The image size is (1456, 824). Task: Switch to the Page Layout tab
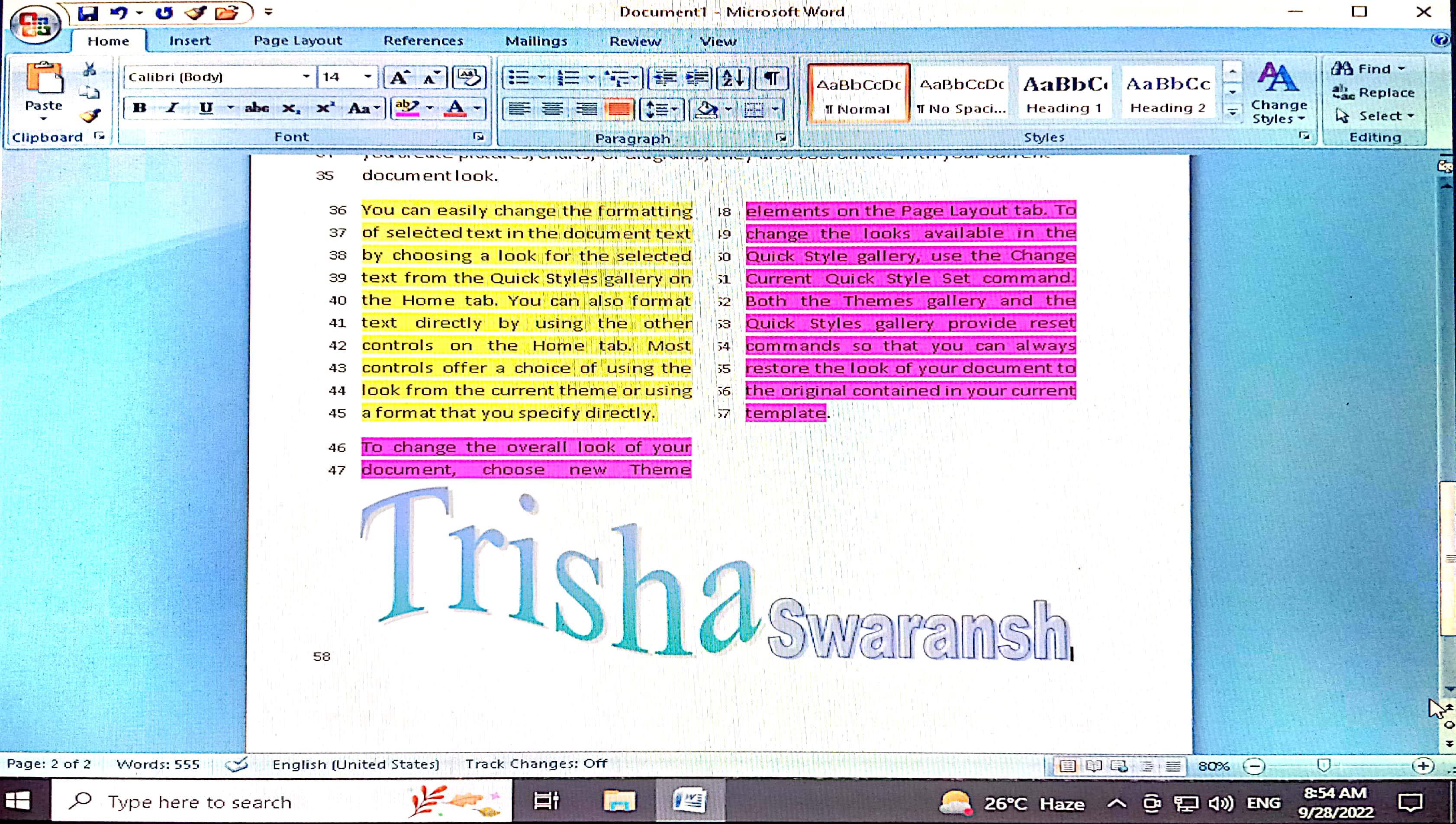tap(298, 41)
